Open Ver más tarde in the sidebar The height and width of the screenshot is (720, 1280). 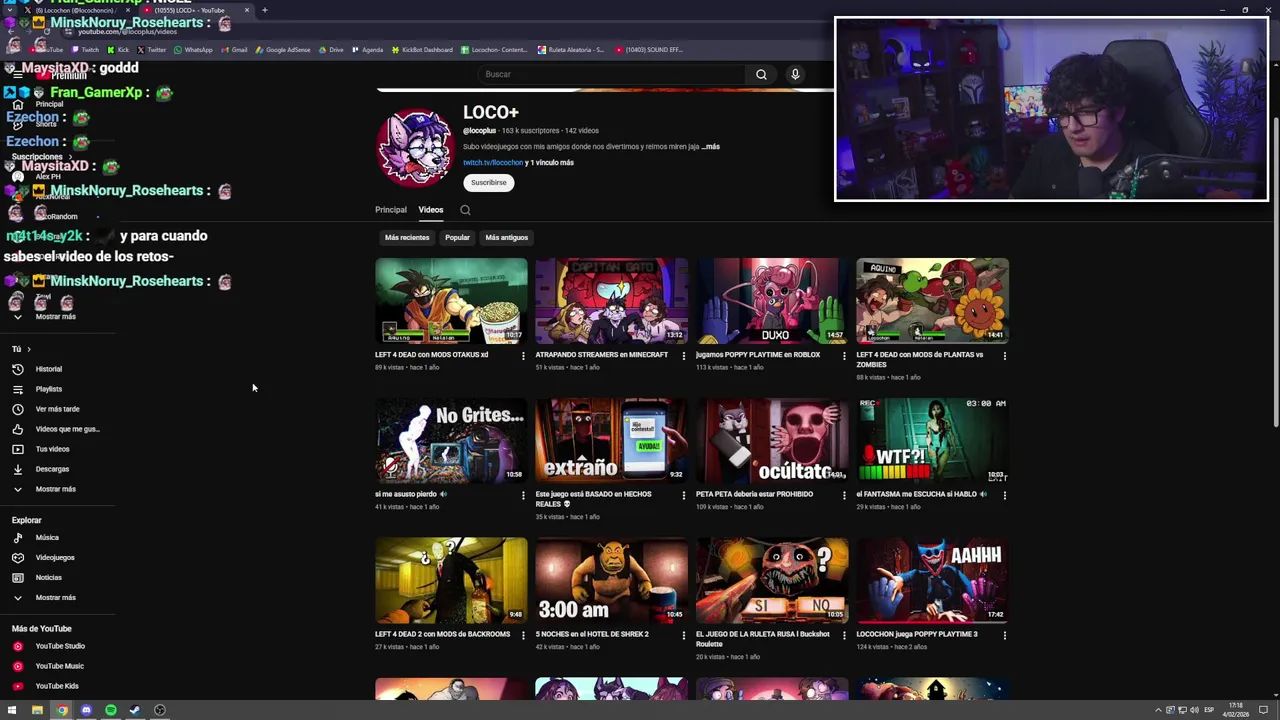click(x=57, y=409)
